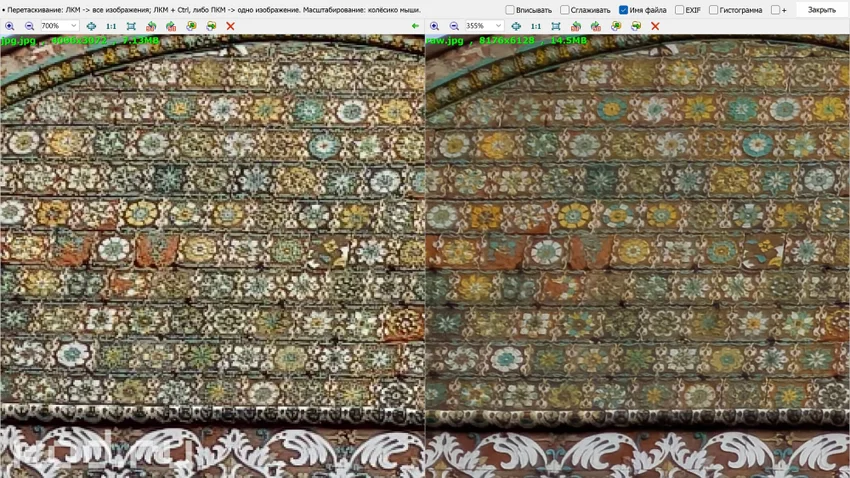Delete the right panel image with red X
The width and height of the screenshot is (850, 478).
(655, 26)
